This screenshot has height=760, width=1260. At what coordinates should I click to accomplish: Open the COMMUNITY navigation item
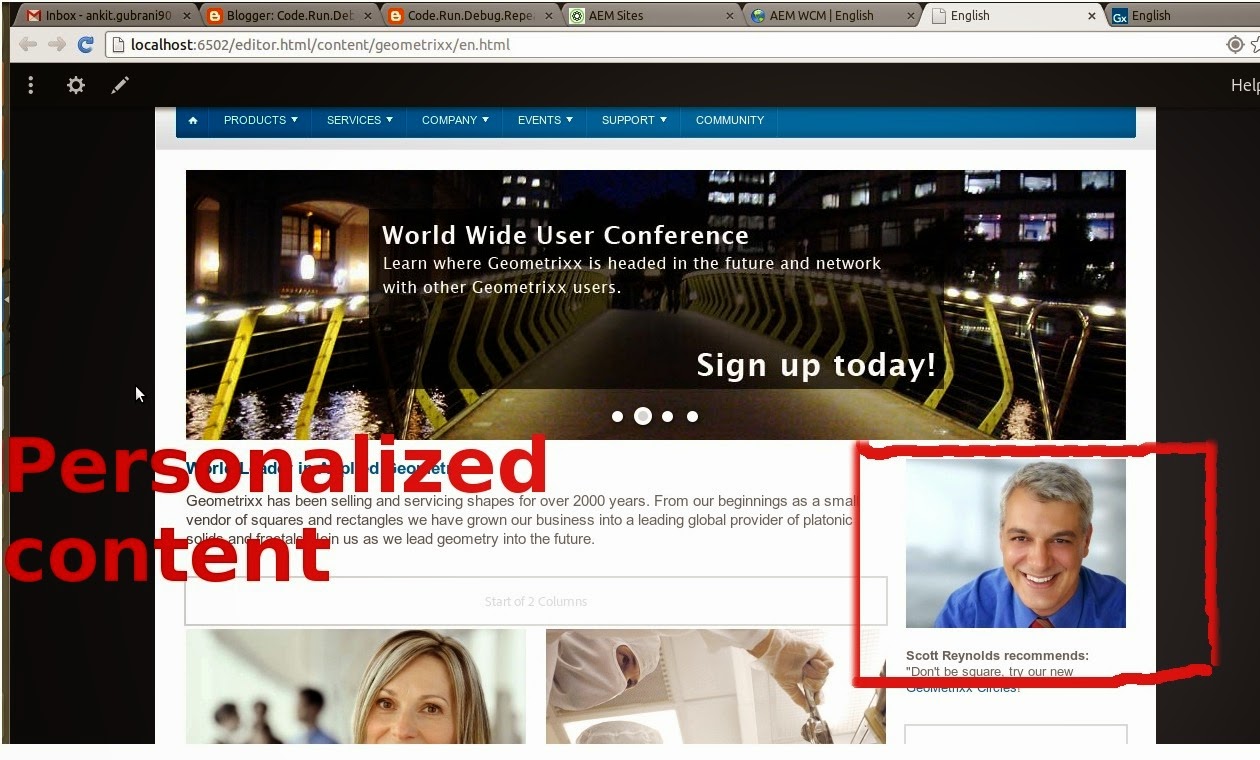click(x=730, y=120)
